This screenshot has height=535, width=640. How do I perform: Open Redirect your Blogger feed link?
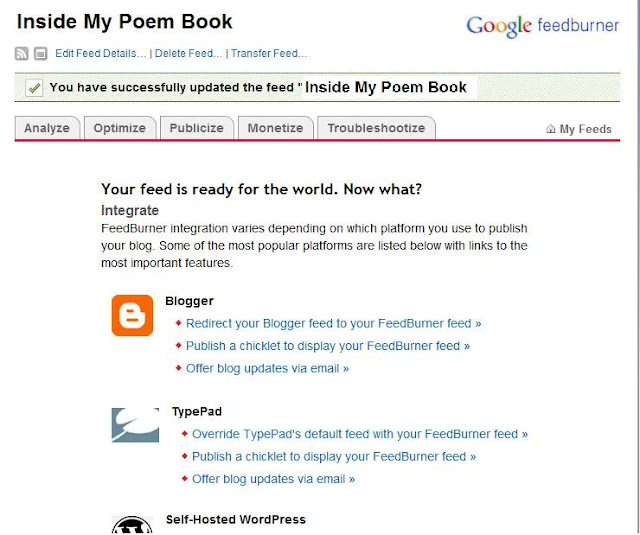click(x=333, y=324)
